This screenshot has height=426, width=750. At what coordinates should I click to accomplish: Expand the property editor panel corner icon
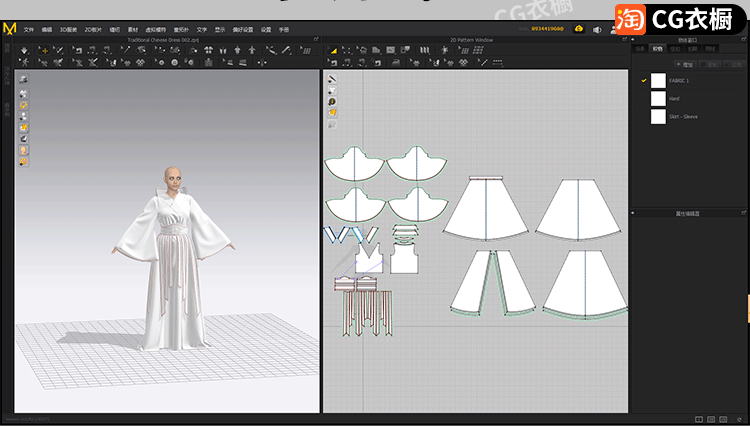743,213
